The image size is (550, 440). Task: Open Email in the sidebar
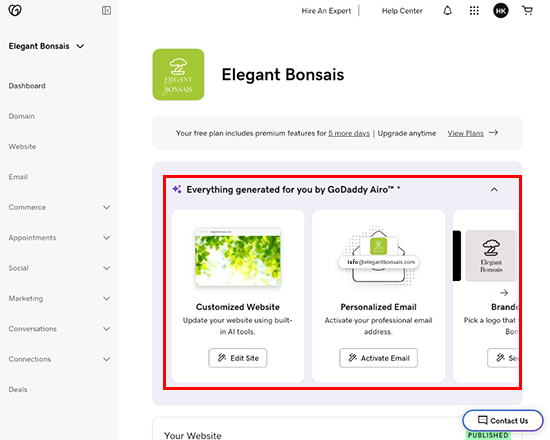18,177
